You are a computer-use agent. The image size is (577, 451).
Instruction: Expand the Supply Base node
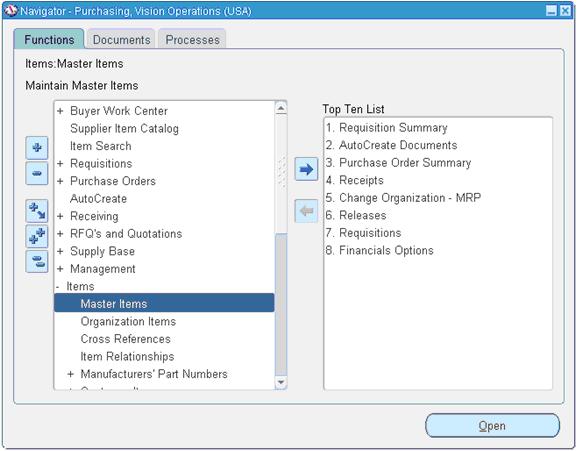[60, 251]
